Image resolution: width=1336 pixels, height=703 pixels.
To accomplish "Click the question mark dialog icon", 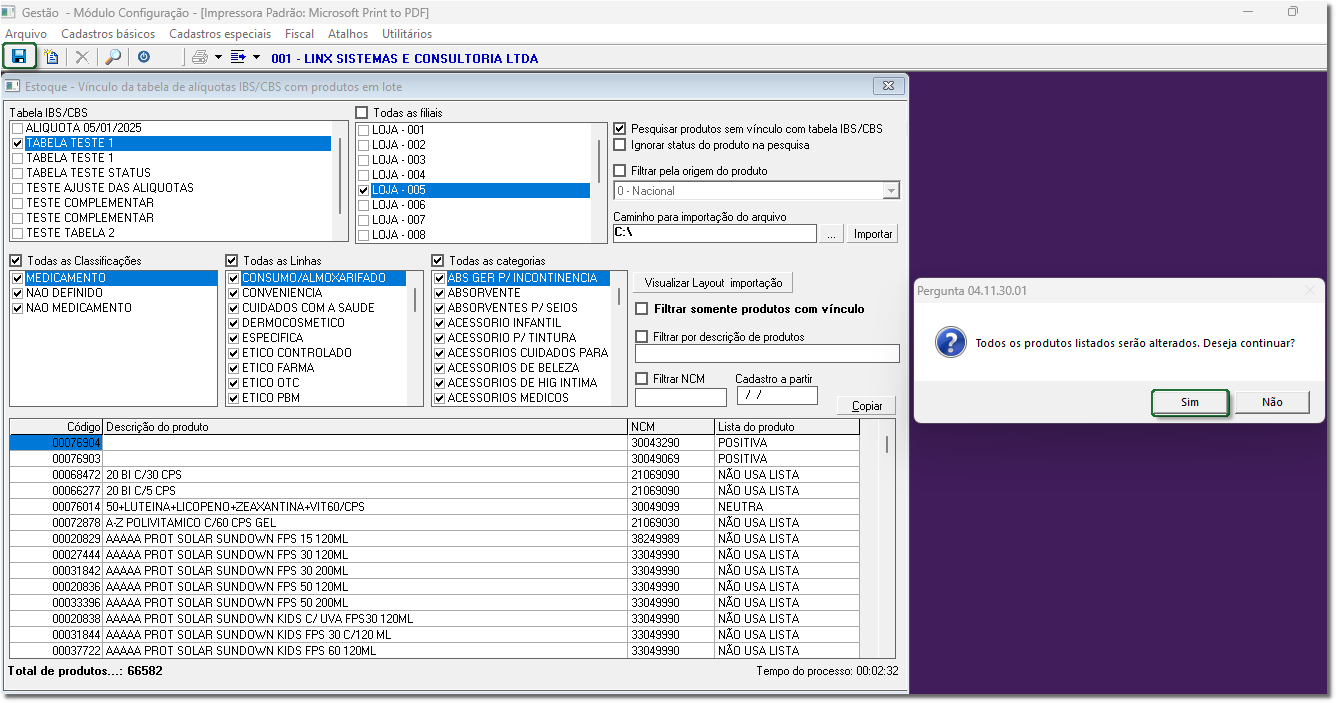I will tap(949, 342).
